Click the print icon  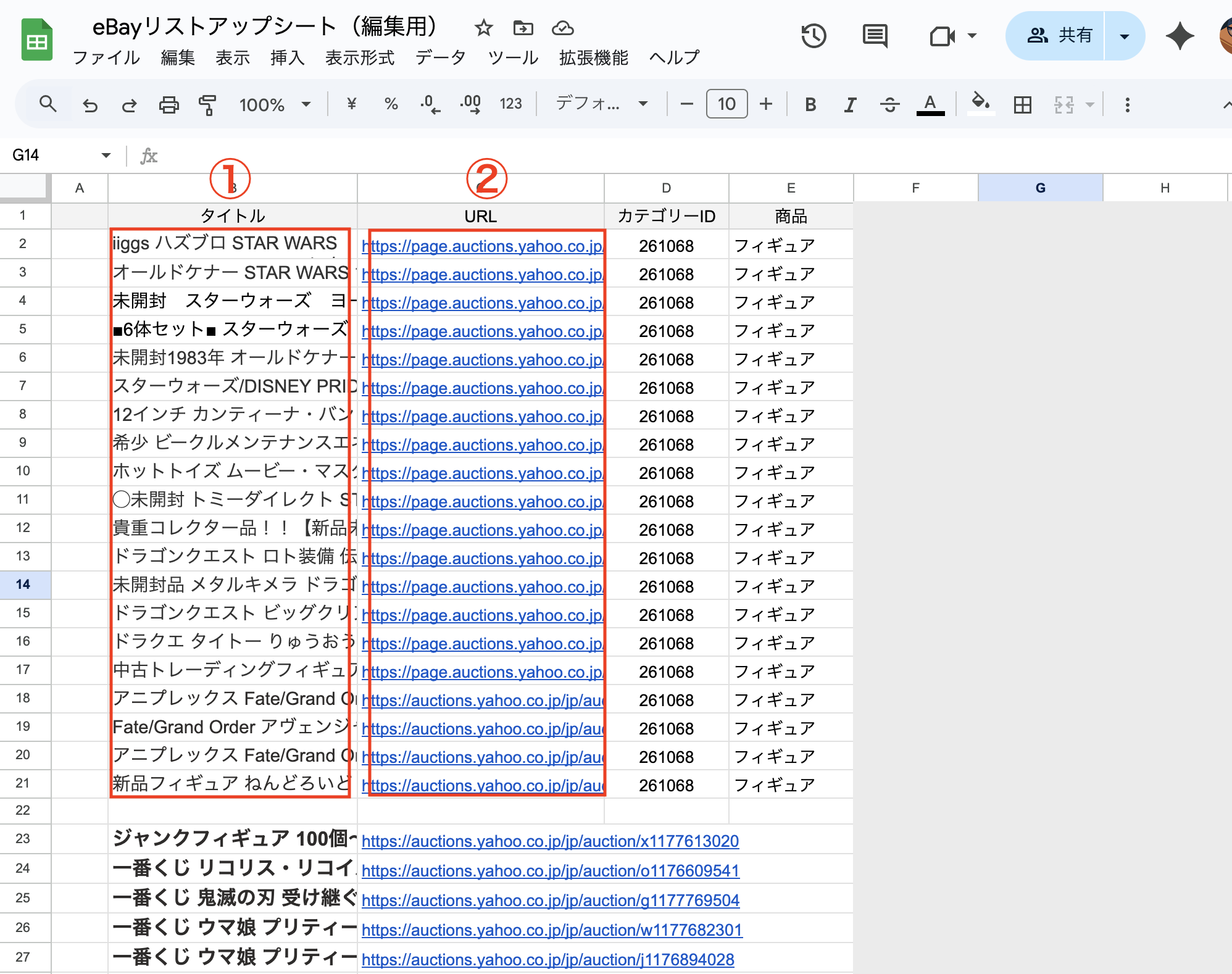point(169,105)
